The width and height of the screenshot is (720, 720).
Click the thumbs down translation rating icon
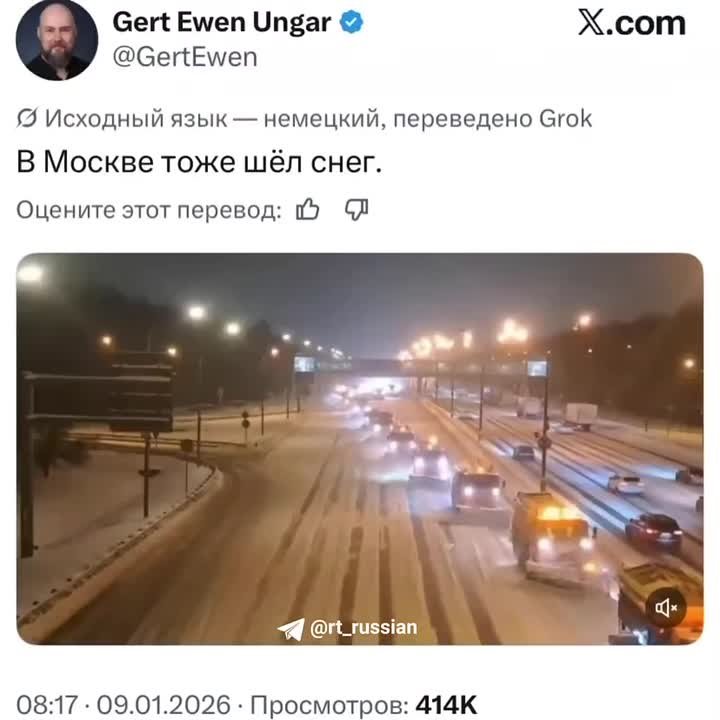356,209
